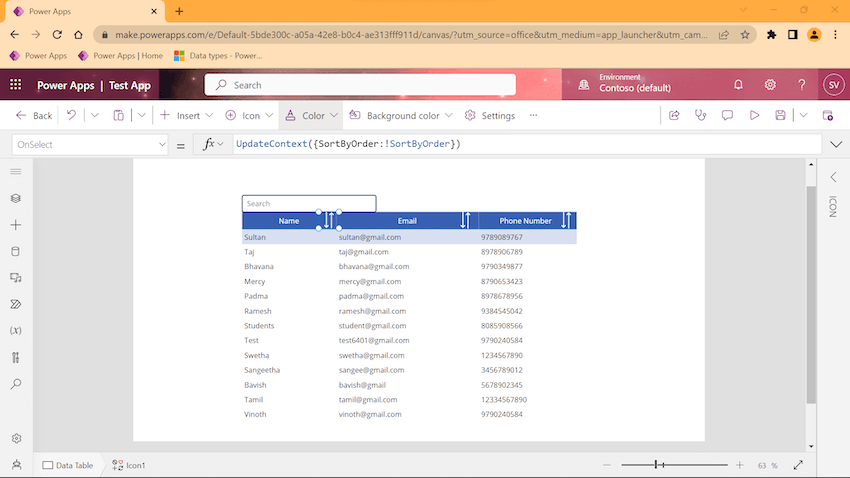Viewport: 850px width, 478px height.
Task: Open Settings in the command bar
Action: (x=490, y=115)
